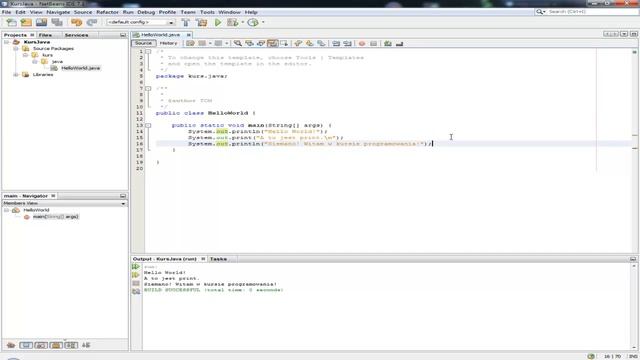Open the Team menu
The image size is (640, 360).
click(x=188, y=12)
